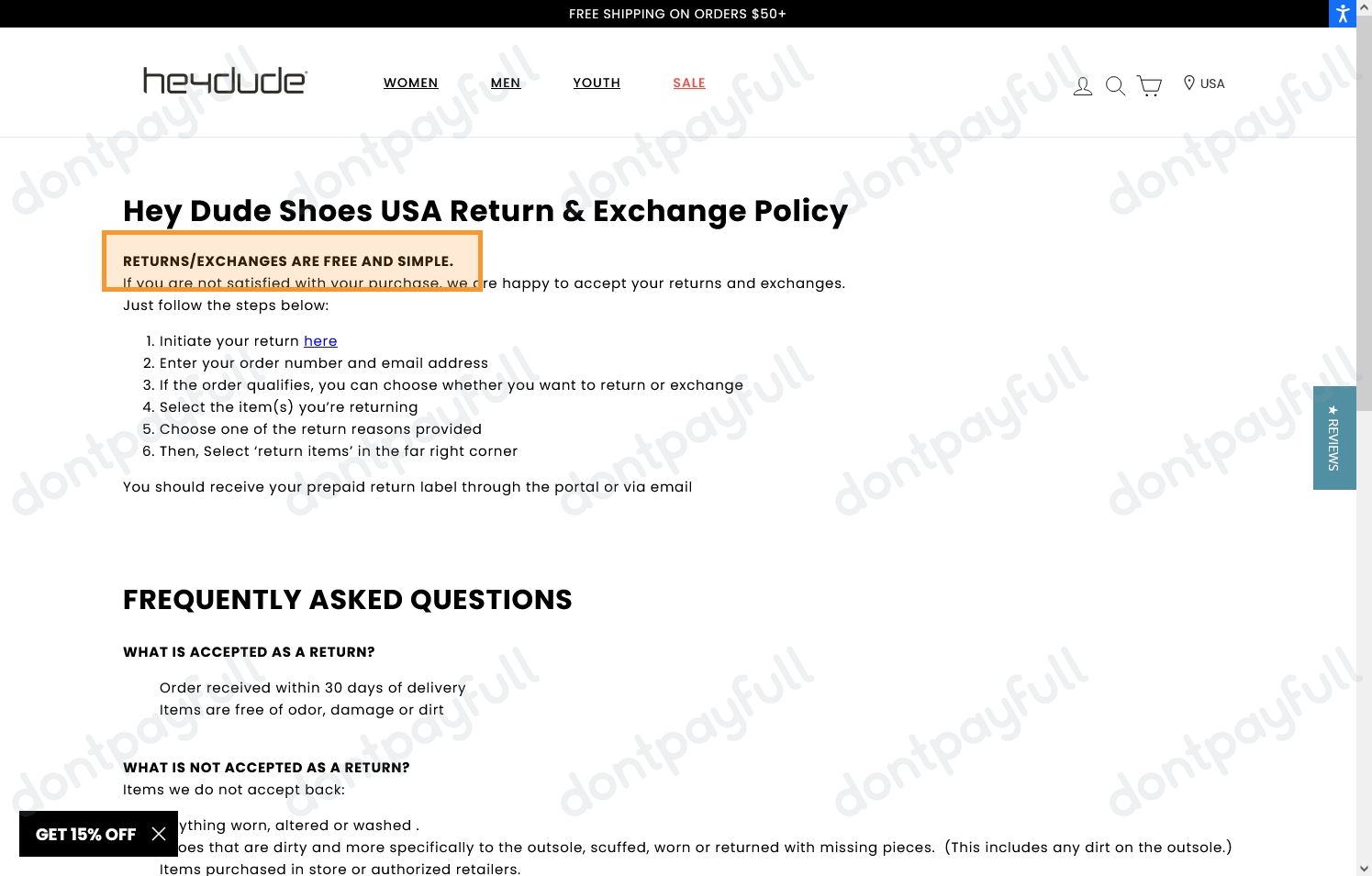1372x876 pixels.
Task: Go to the SALE section
Action: point(689,83)
